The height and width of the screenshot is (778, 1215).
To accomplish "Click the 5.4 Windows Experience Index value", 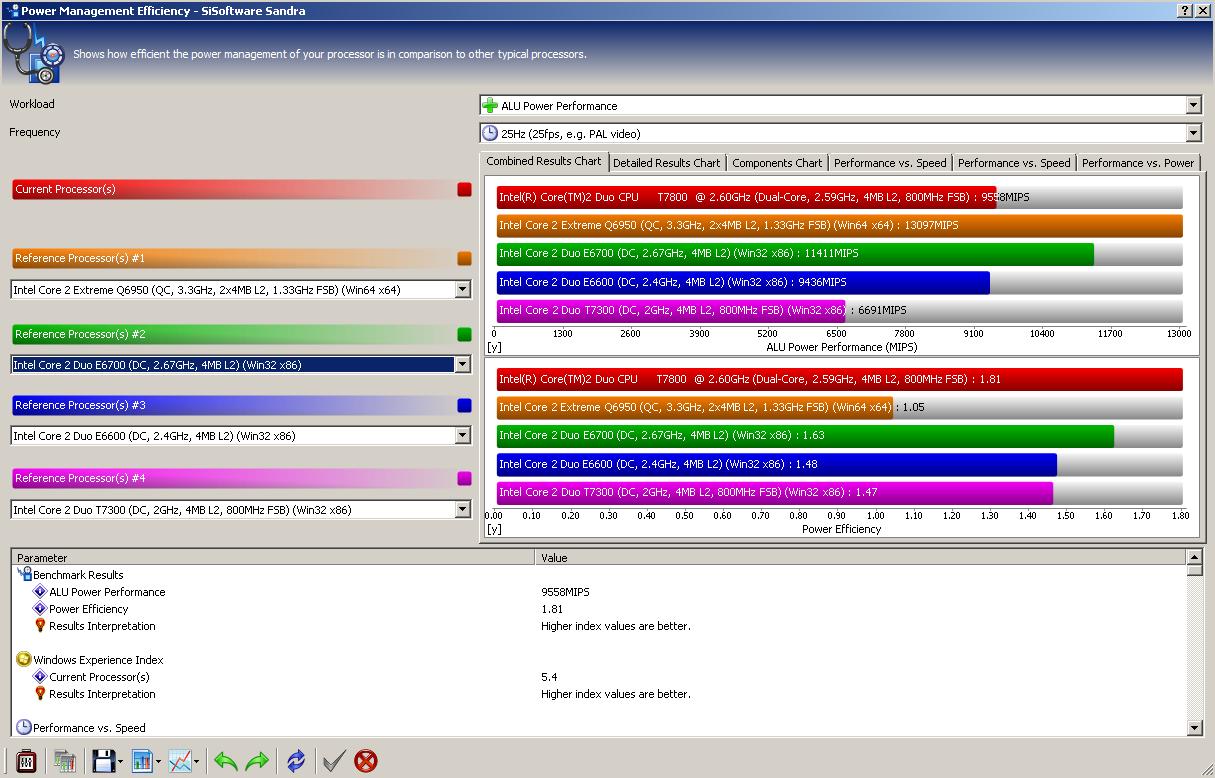I will point(549,677).
